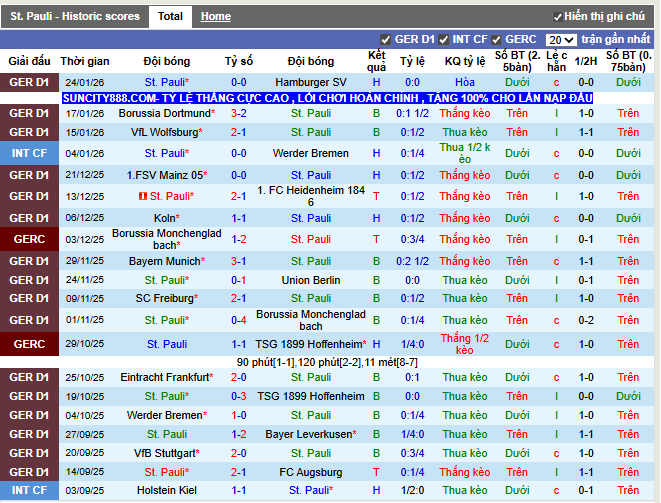
Task: Click the 3-1 score for Bayern Munich match
Action: coord(239,261)
